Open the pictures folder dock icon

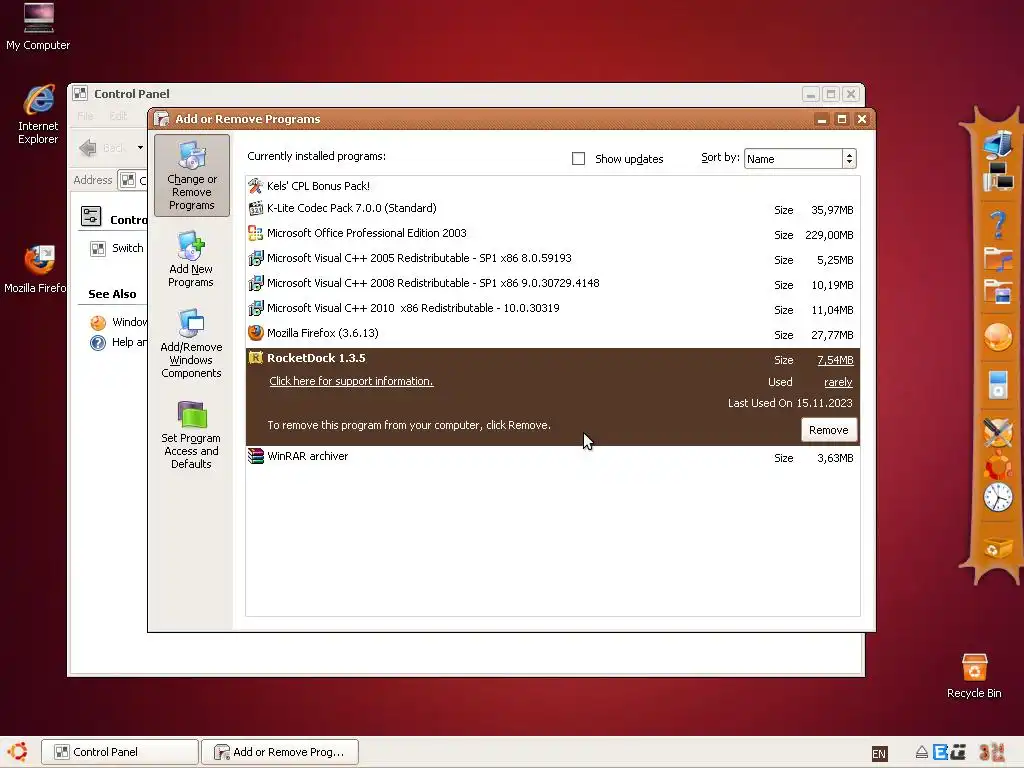coord(998,292)
